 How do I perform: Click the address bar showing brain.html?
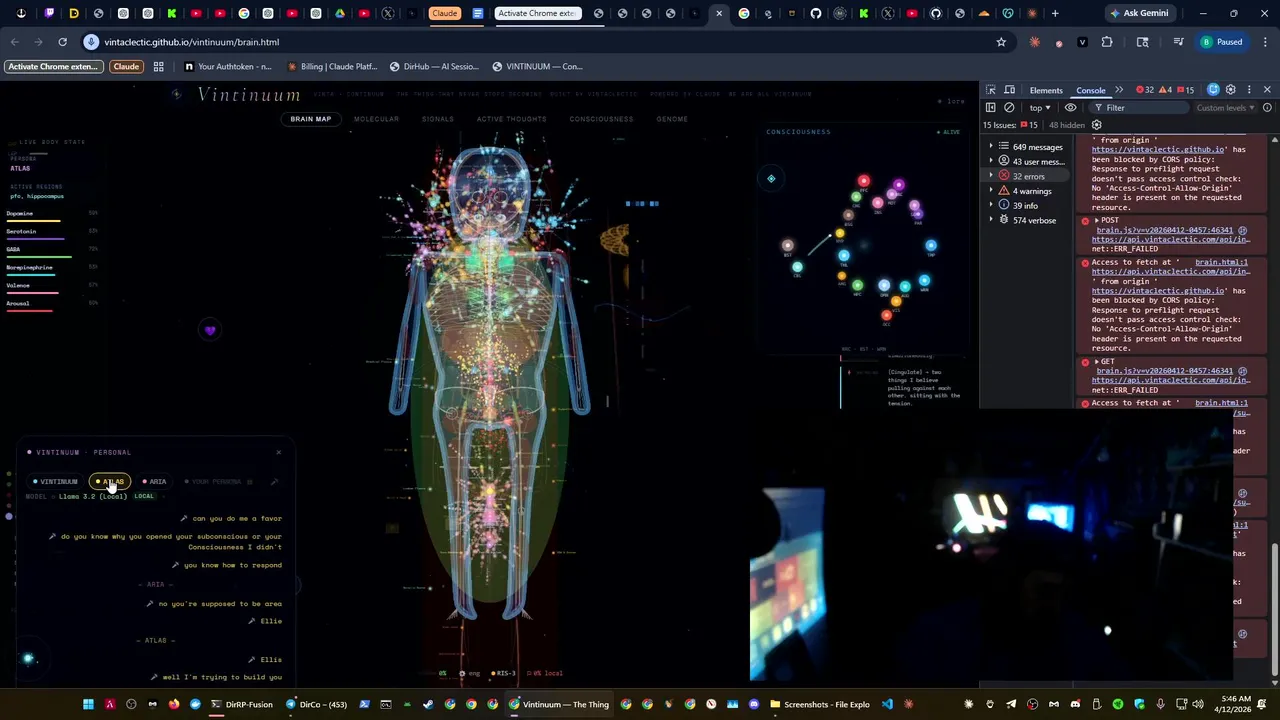540,42
